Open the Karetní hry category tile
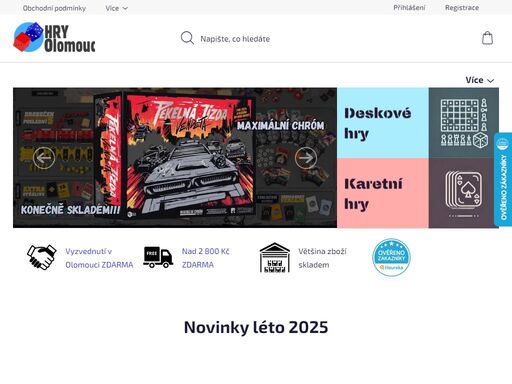Viewport: 512px width, 384px height. point(383,193)
